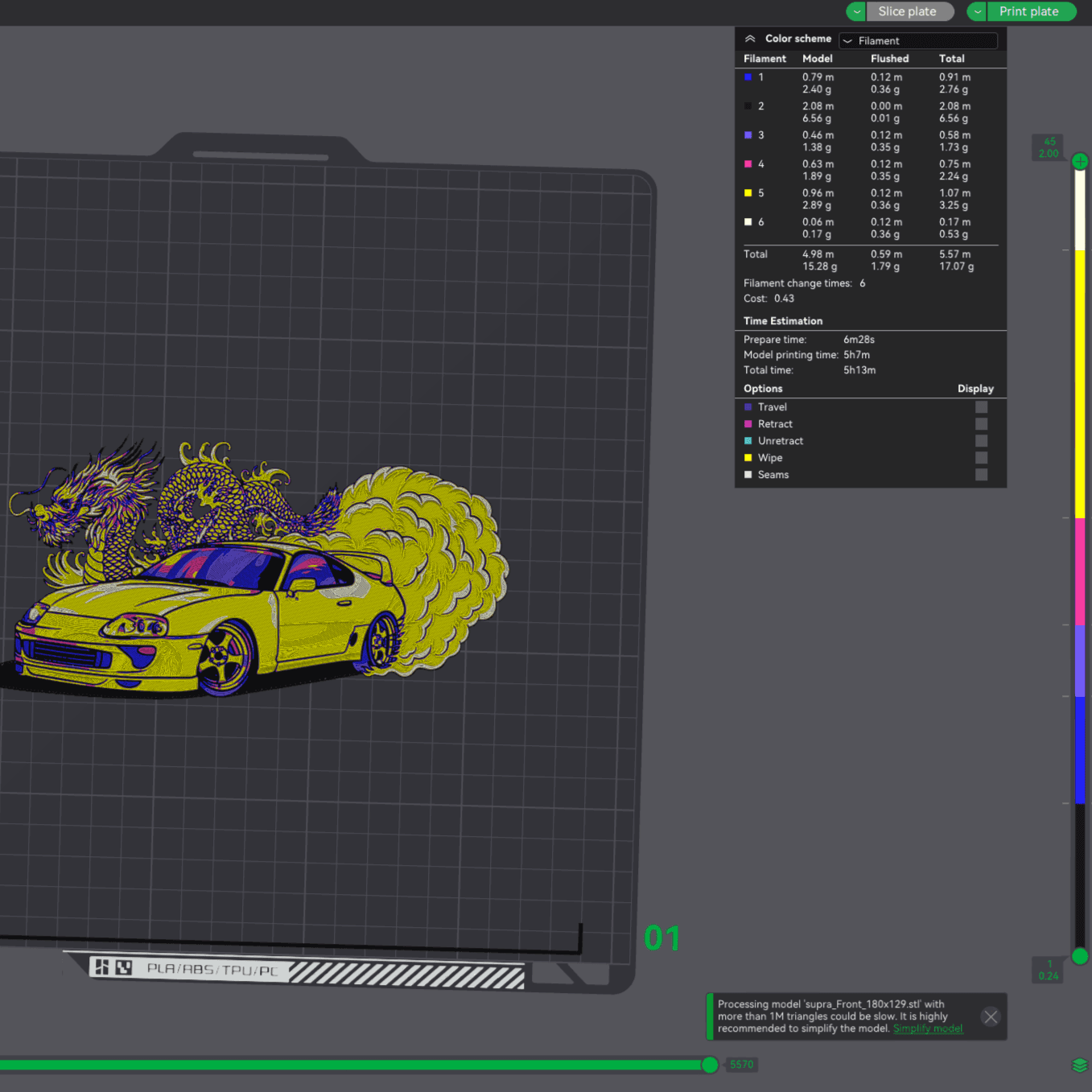Click the Slice plate button

click(x=909, y=11)
